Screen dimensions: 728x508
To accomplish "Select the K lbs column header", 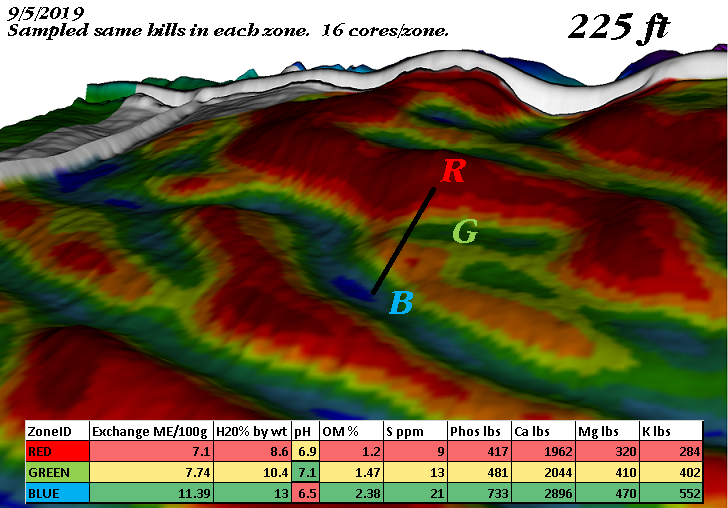I will (671, 431).
